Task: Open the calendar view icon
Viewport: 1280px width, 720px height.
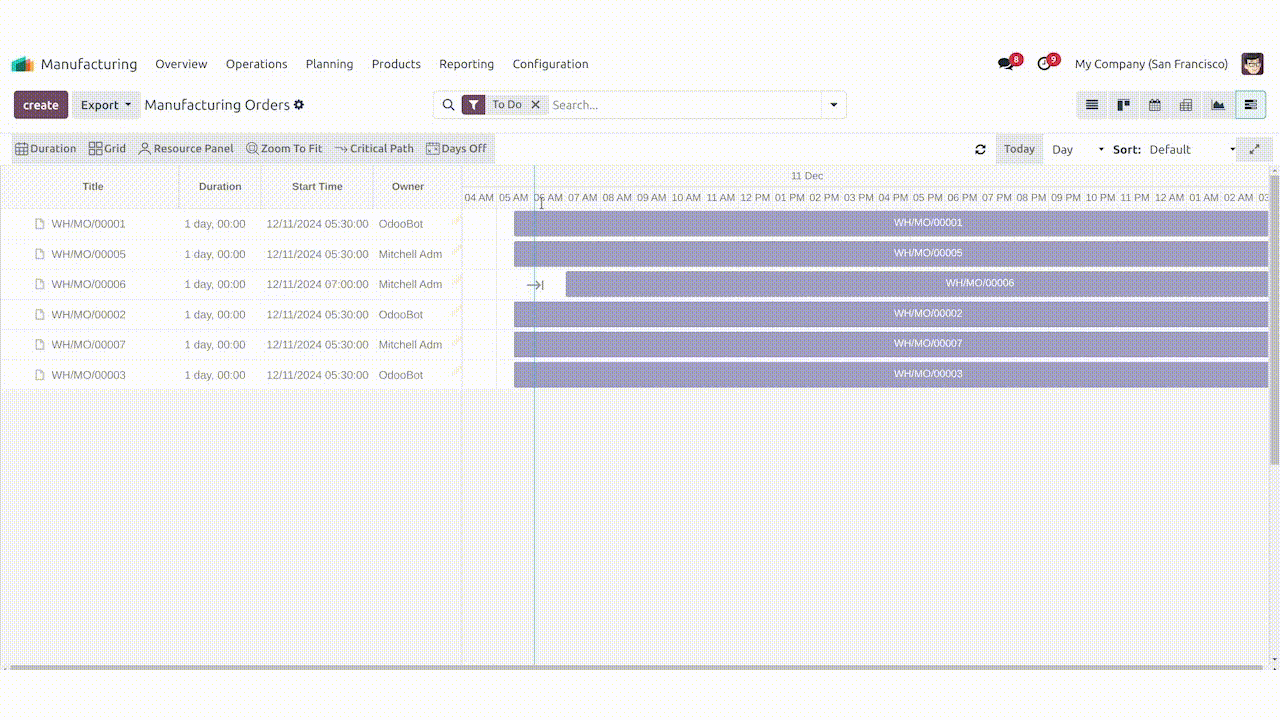Action: point(1155,105)
